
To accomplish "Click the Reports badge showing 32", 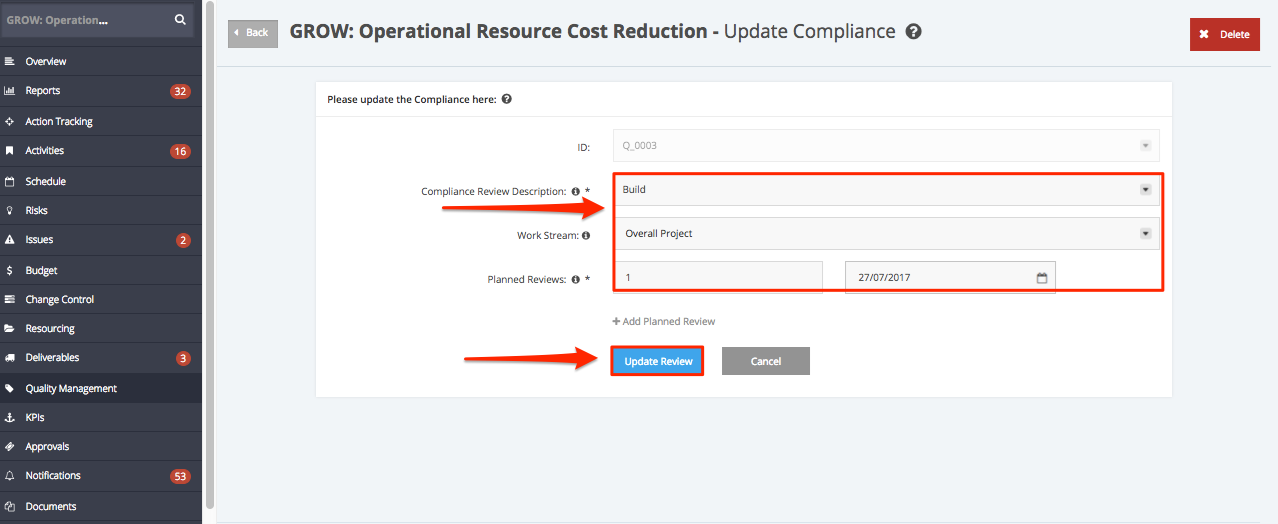I will [180, 91].
